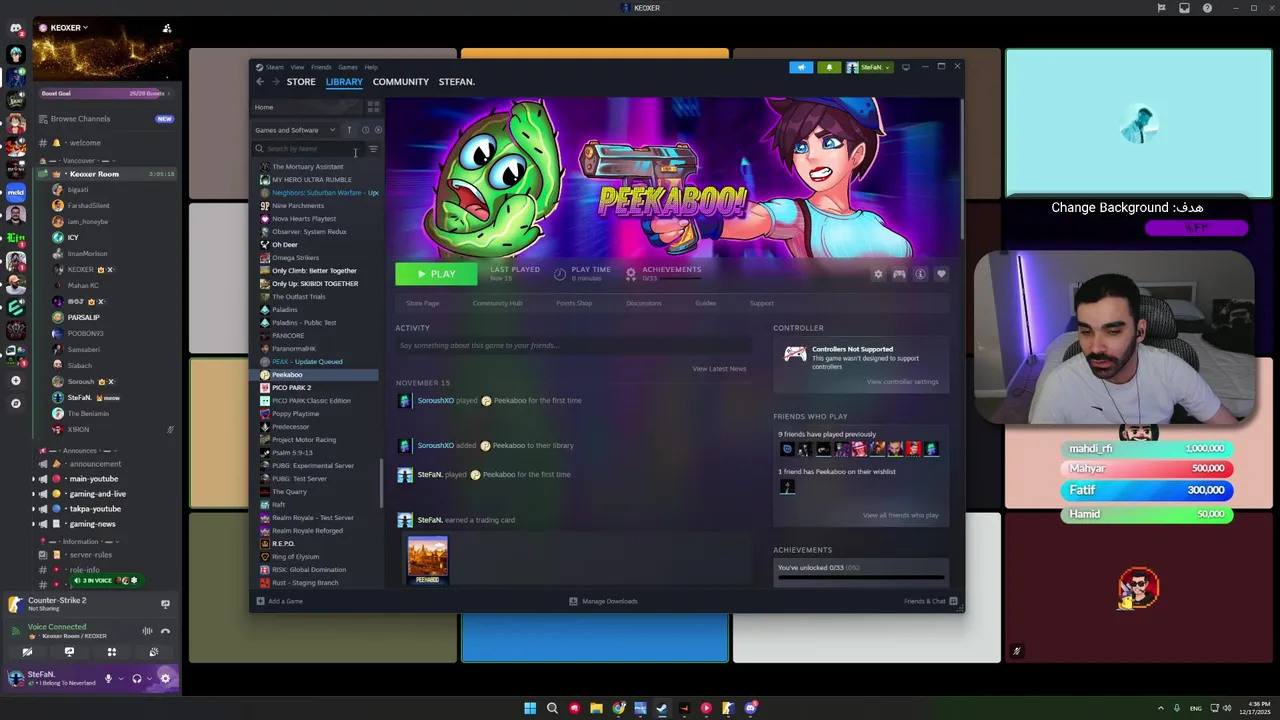Click the green PLAY button
Screen dimensions: 1280x720
pos(436,274)
